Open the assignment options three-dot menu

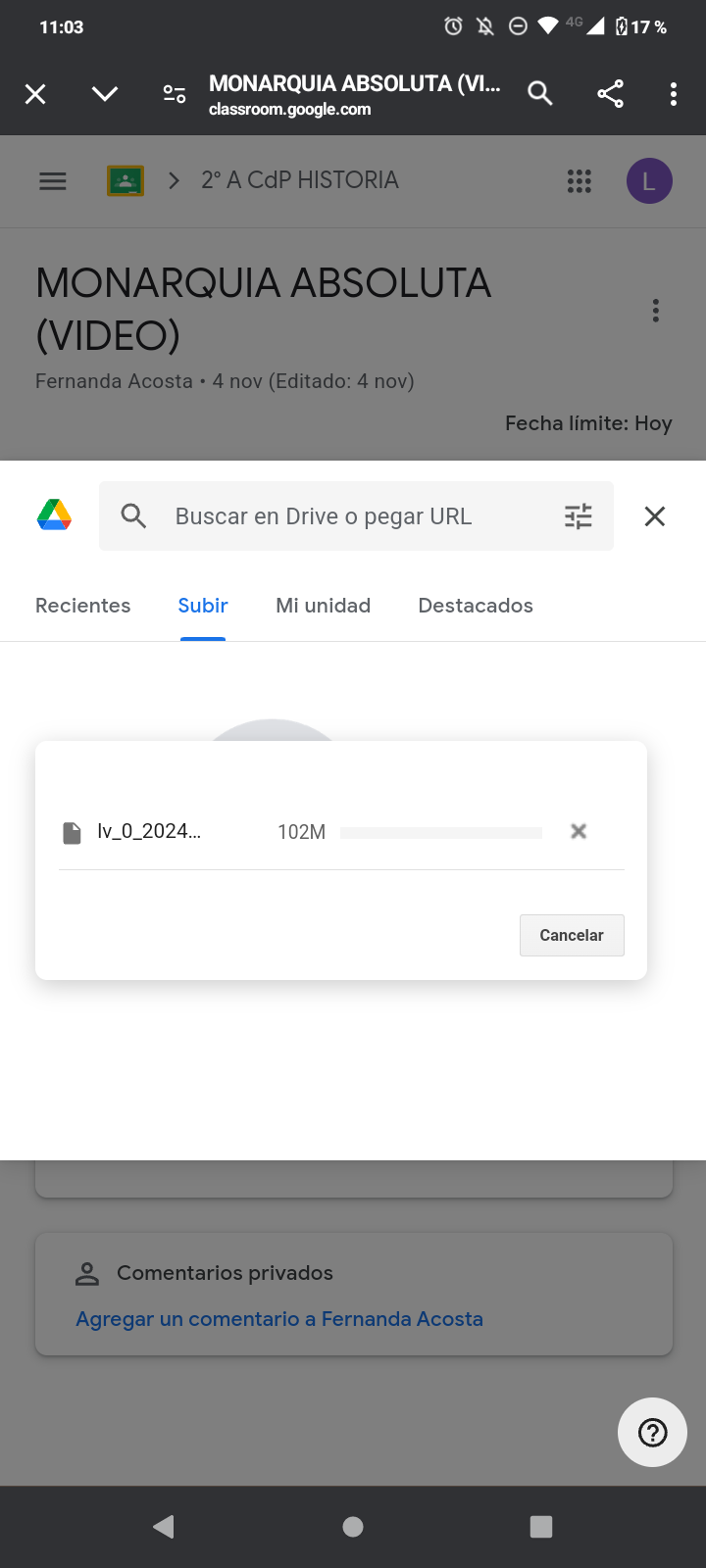click(656, 312)
